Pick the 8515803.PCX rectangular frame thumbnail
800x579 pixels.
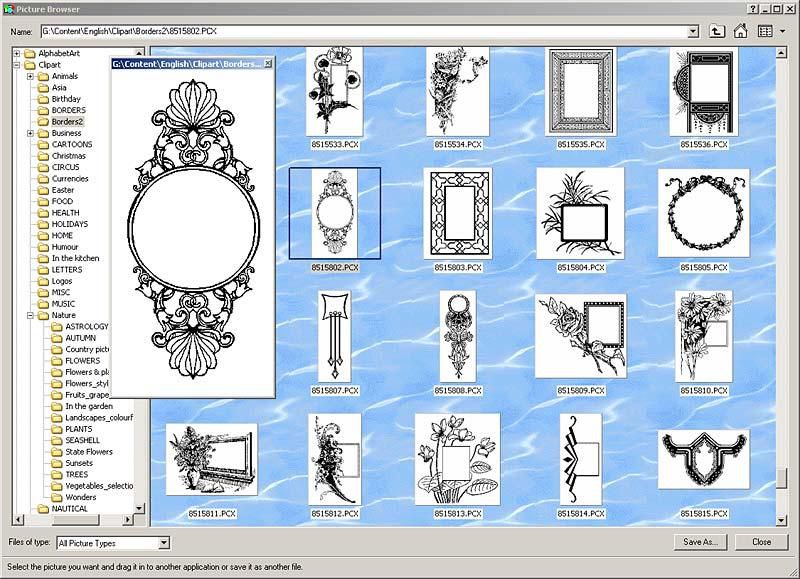[x=457, y=214]
